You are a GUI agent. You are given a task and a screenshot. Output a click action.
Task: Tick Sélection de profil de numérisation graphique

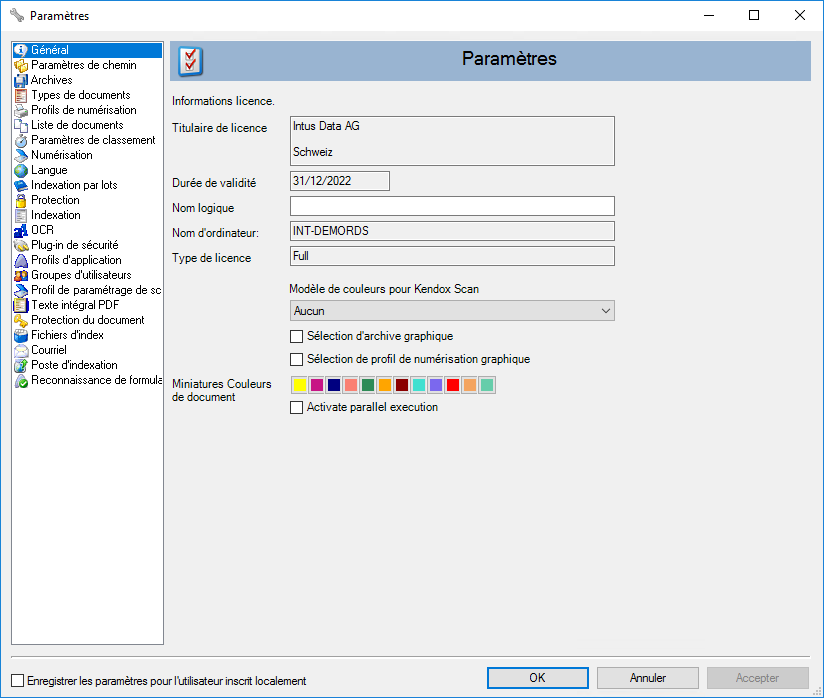[x=296, y=359]
